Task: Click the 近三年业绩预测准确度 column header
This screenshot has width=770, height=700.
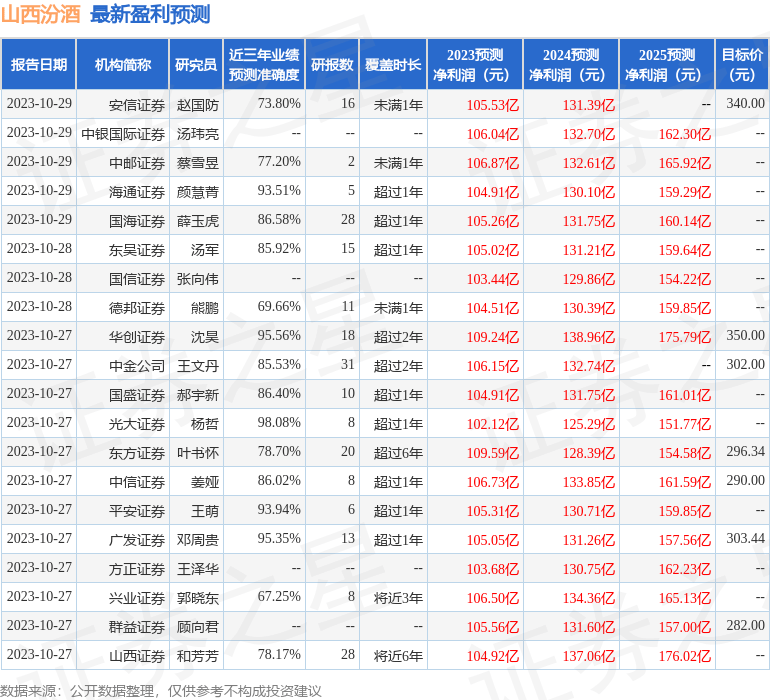Action: pyautogui.click(x=264, y=64)
